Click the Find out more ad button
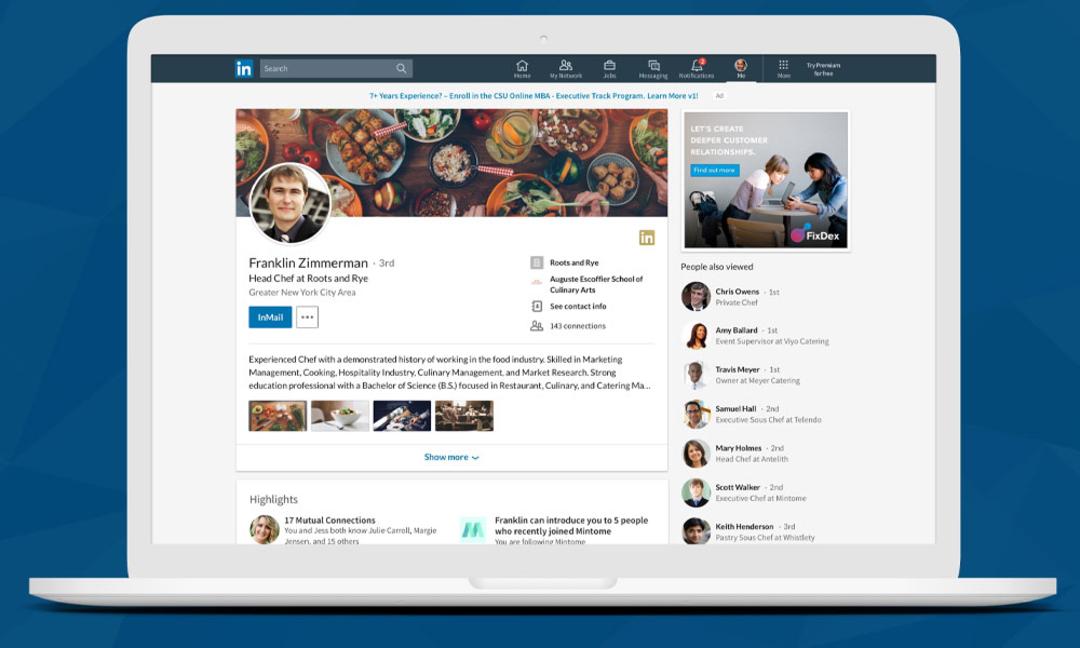1080x648 pixels. 715,170
